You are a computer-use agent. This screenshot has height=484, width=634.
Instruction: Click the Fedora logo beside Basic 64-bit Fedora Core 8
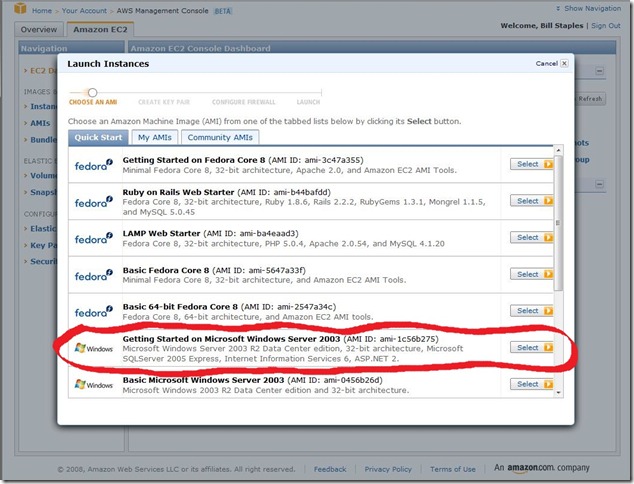(x=94, y=311)
